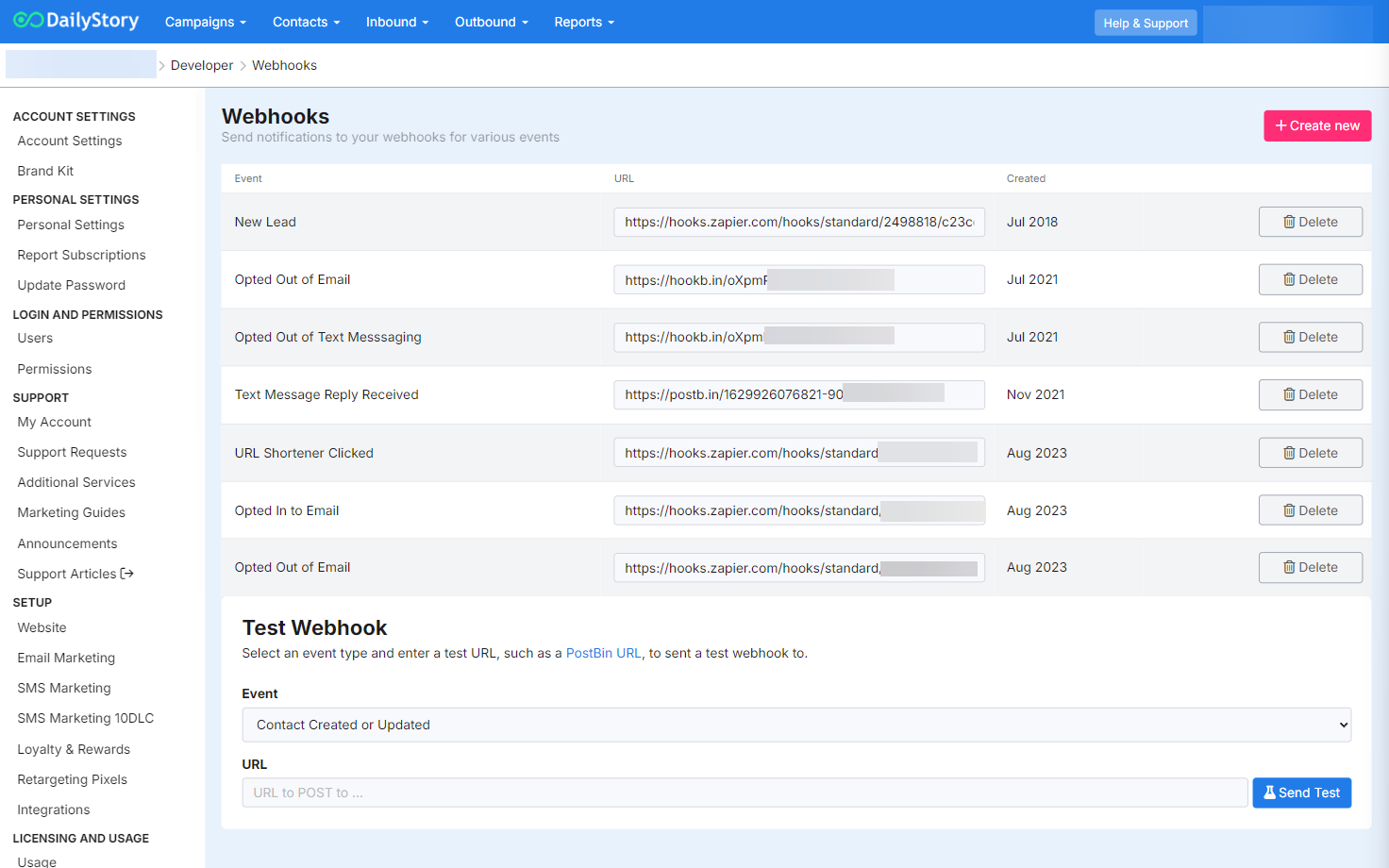
Task: Delete the Text Message Reply Received webhook
Action: [x=1310, y=394]
